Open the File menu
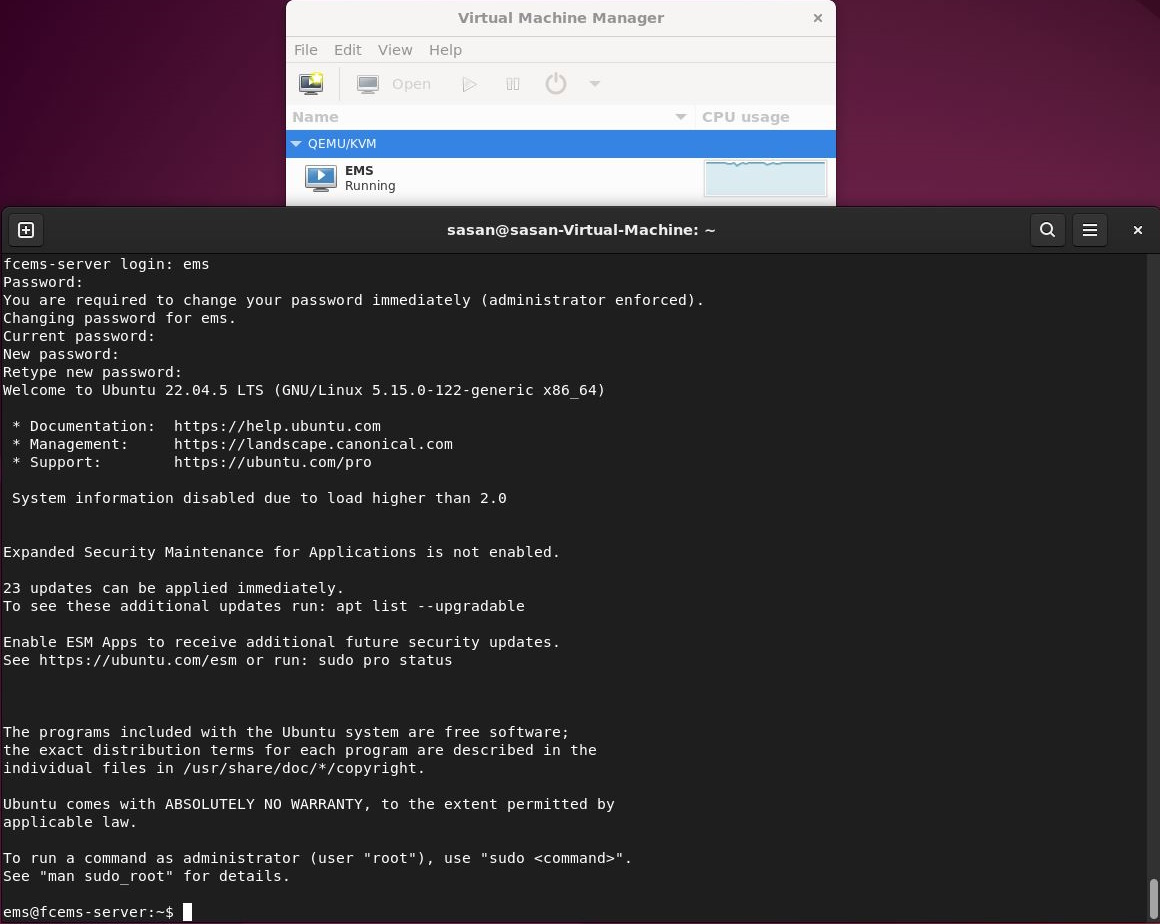This screenshot has height=924, width=1160. [x=305, y=49]
